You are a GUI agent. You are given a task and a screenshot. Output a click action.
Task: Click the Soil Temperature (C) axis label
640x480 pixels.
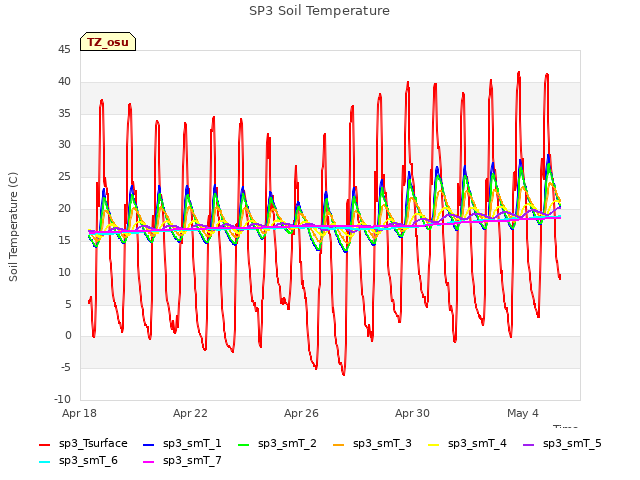tap(13, 227)
